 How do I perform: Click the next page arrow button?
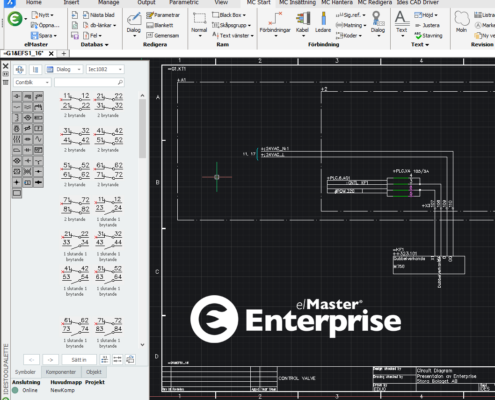tap(50, 360)
